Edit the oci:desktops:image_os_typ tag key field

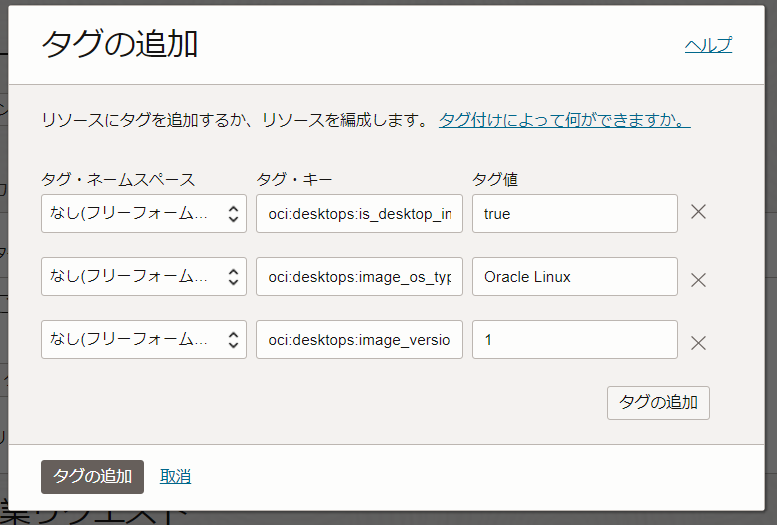pyautogui.click(x=359, y=277)
